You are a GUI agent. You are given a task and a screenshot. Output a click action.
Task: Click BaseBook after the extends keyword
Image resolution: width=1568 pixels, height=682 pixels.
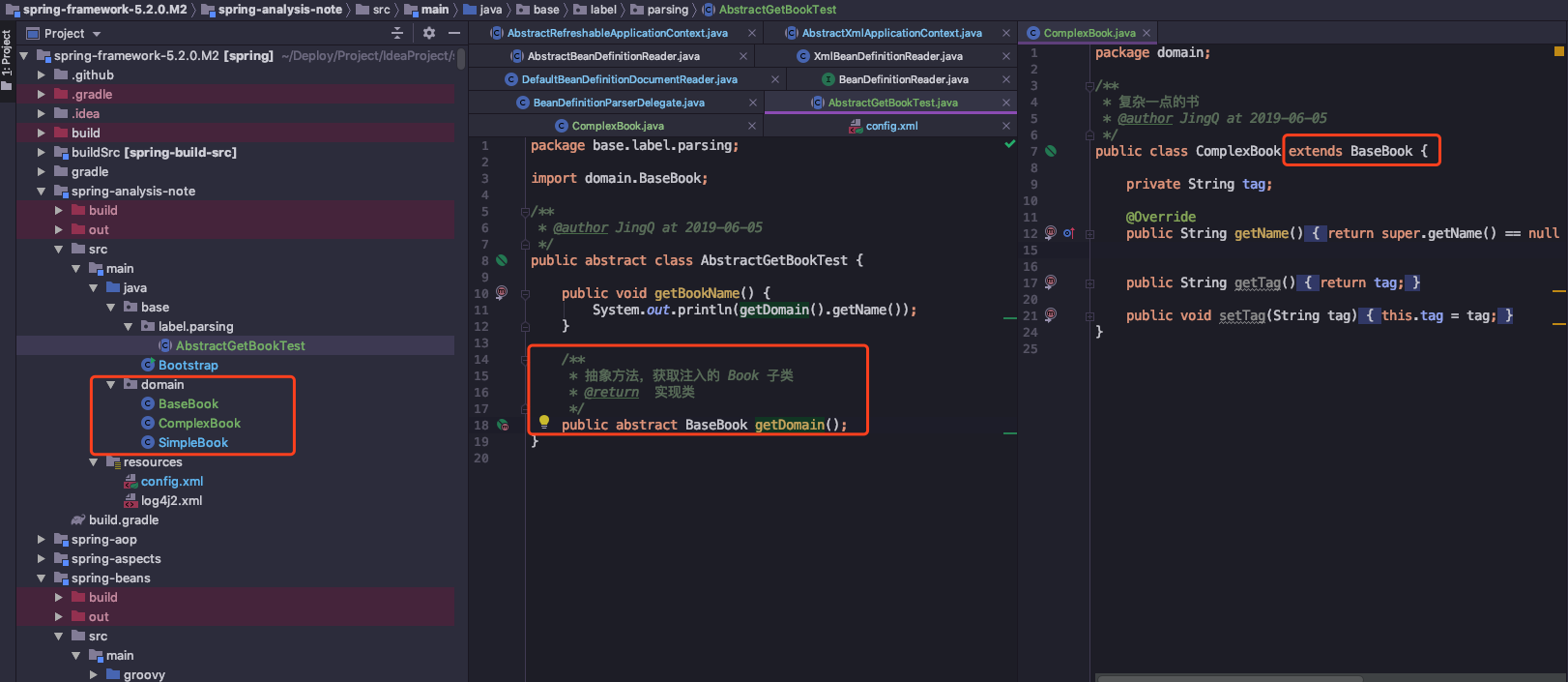pyautogui.click(x=1381, y=151)
